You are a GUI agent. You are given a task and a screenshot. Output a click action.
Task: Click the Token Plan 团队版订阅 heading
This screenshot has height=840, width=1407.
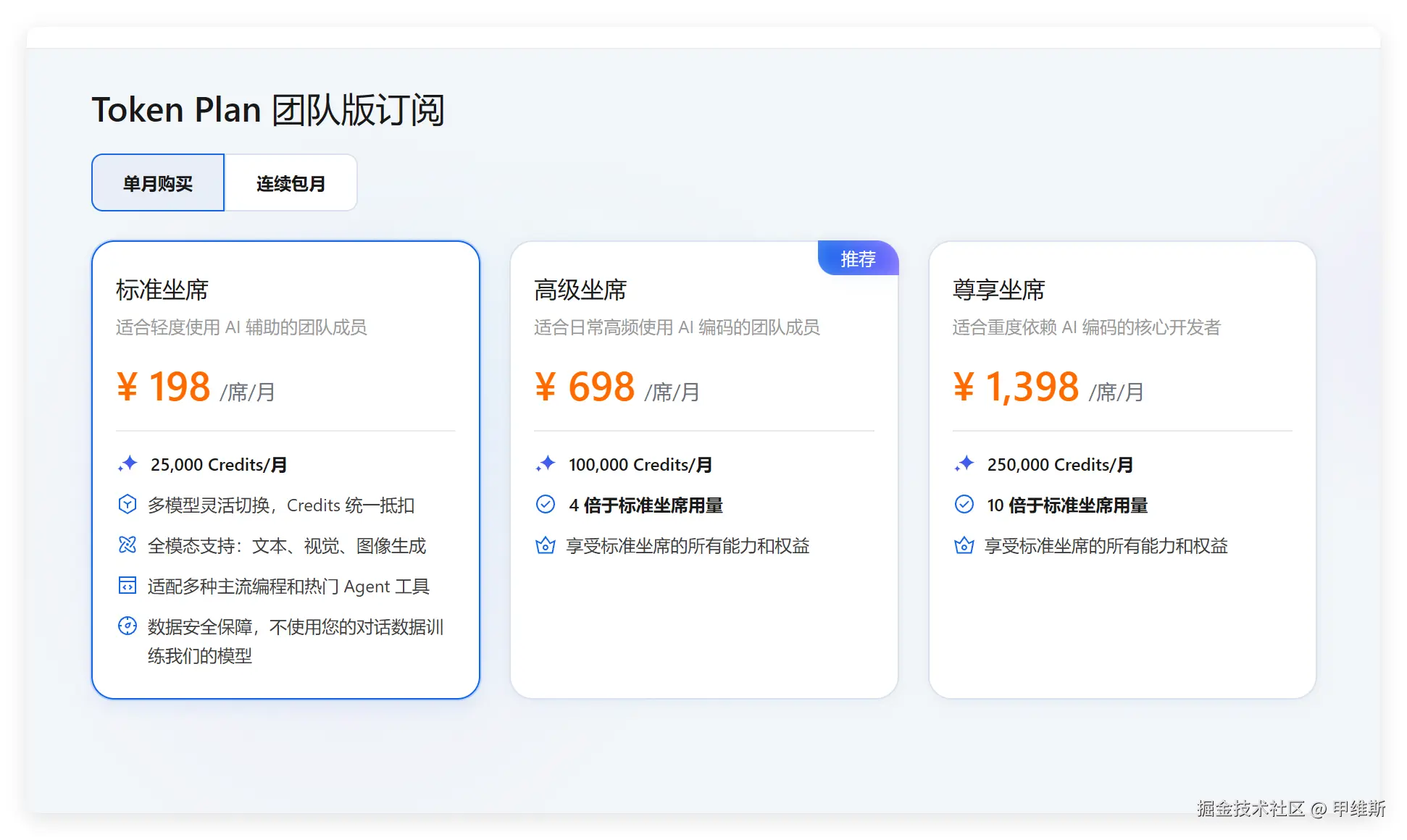(x=267, y=110)
